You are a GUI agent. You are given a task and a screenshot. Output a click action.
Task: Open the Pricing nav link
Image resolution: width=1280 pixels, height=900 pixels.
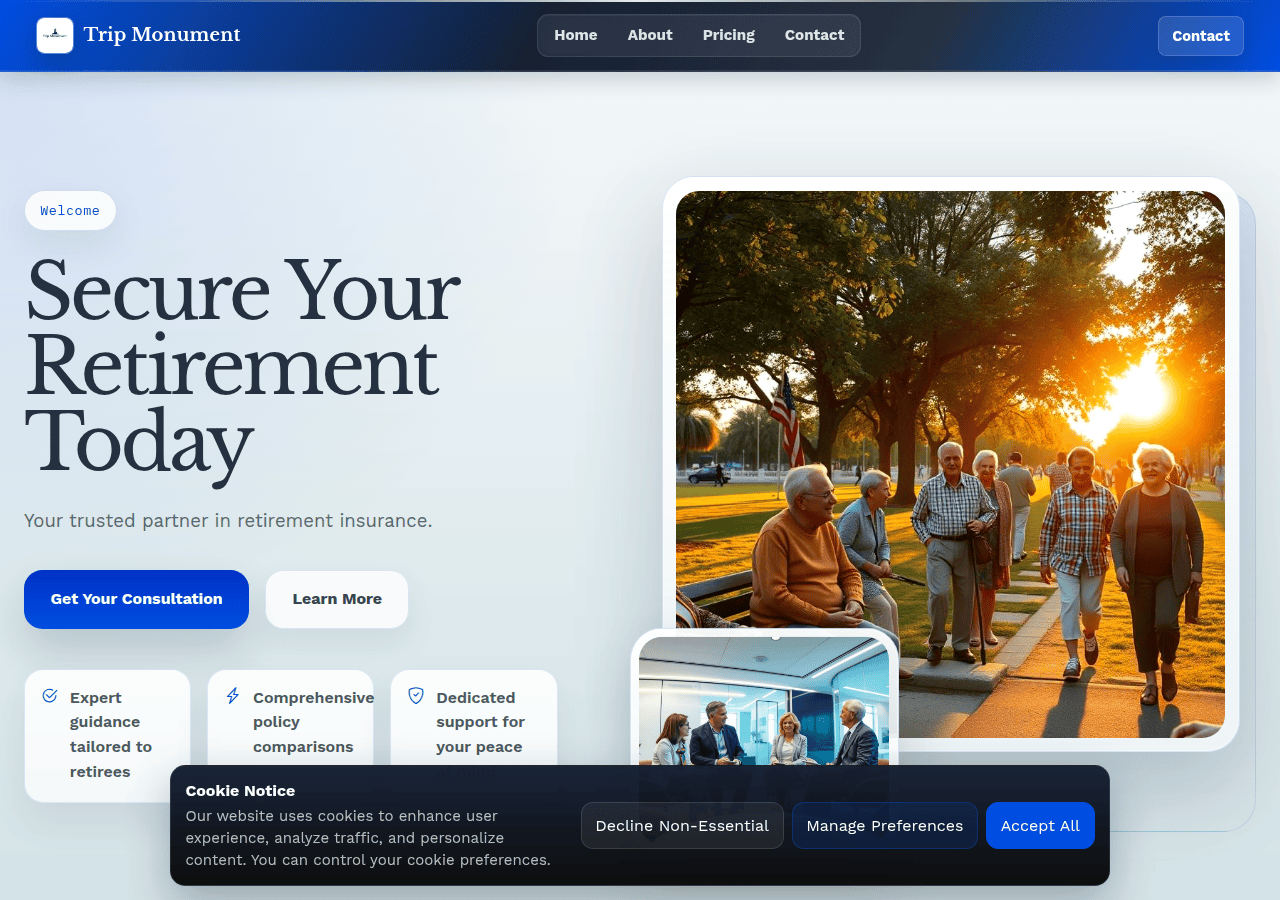point(729,35)
